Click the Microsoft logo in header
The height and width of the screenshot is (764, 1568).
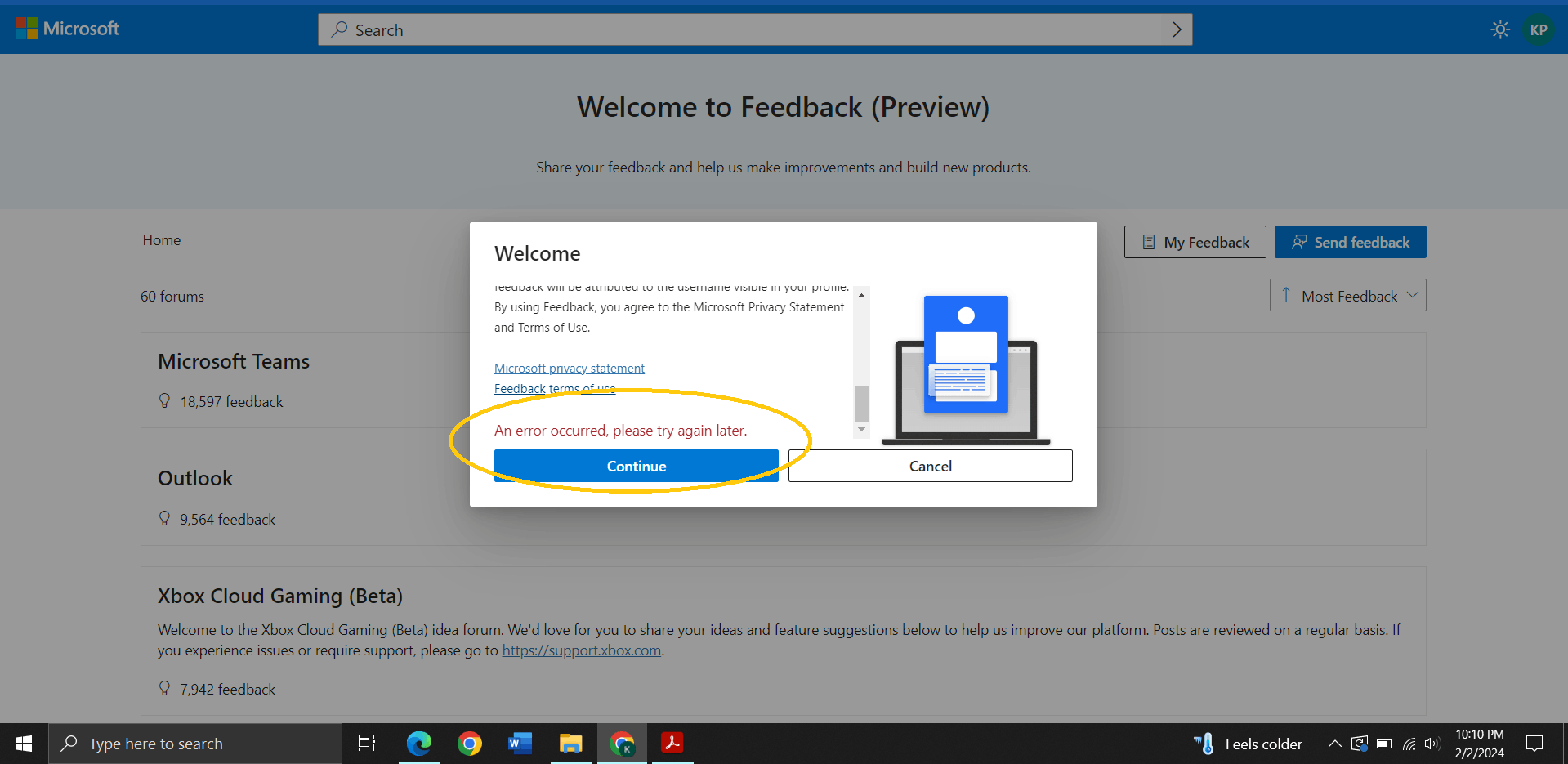68,29
